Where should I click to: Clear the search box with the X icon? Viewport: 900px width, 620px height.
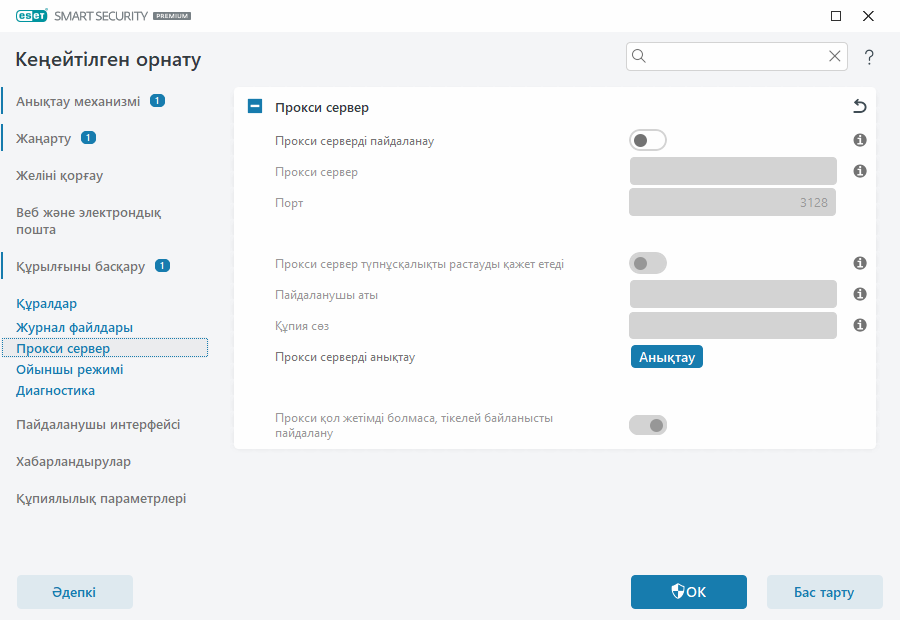pyautogui.click(x=835, y=56)
